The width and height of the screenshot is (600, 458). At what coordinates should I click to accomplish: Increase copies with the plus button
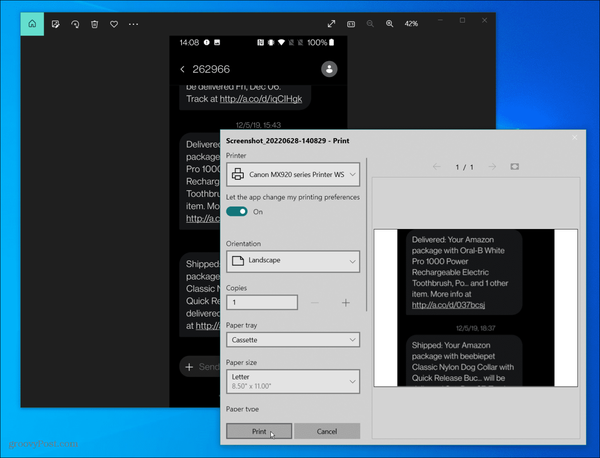(x=345, y=302)
